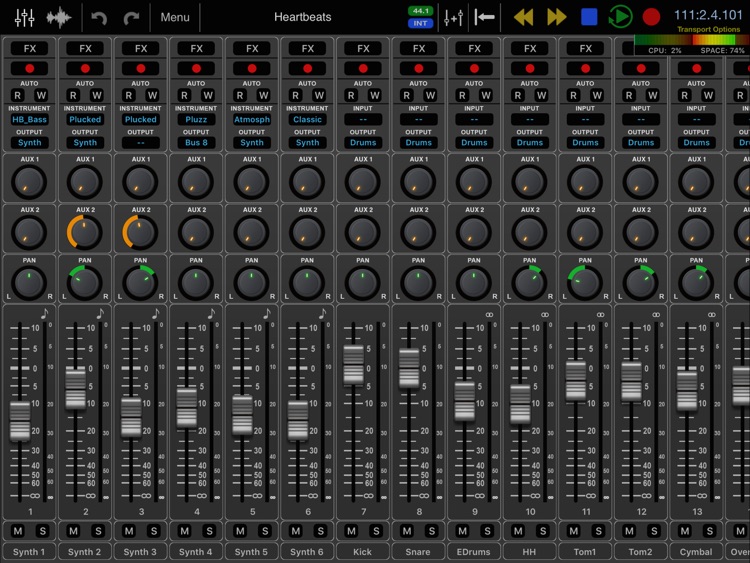The image size is (750, 563).
Task: Open FX panel for Kick channel
Action: tap(363, 48)
